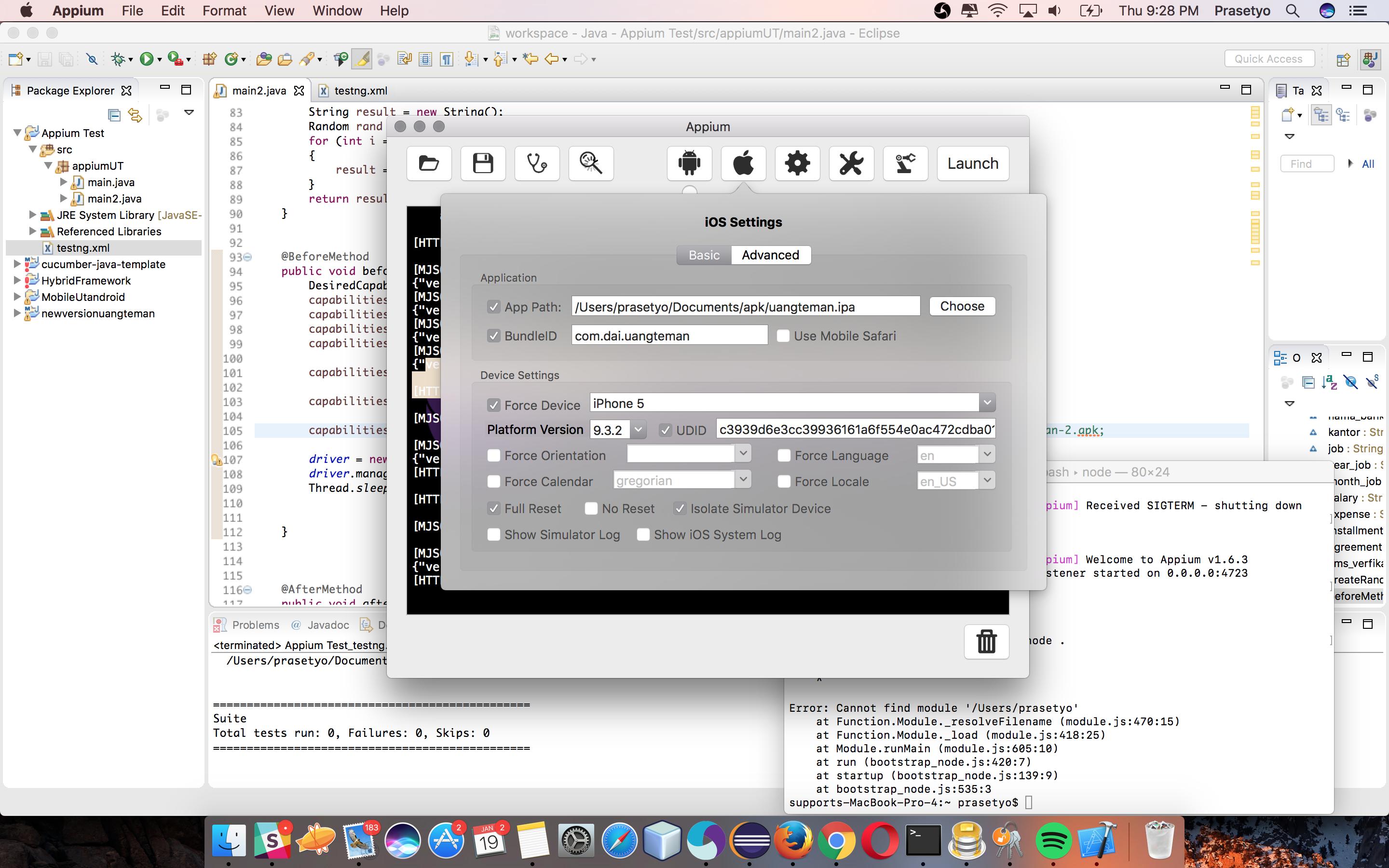
Task: Open Android settings robot icon
Action: (x=689, y=163)
